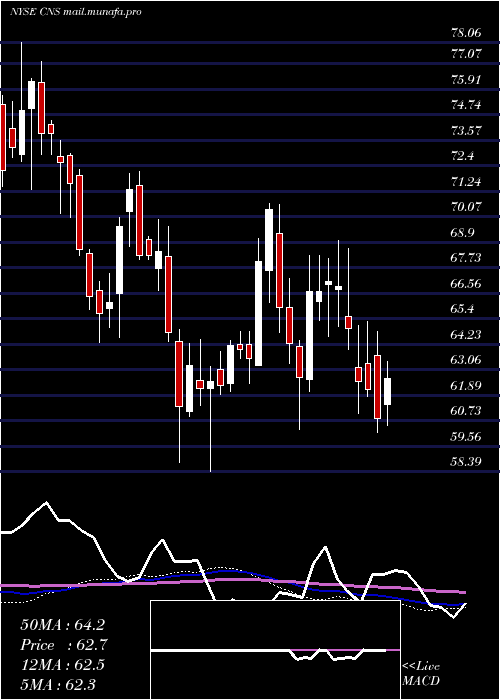Screen dimensions: 500x700
Task: Click the 'Price : 62.7' readout
Action: 64,645
